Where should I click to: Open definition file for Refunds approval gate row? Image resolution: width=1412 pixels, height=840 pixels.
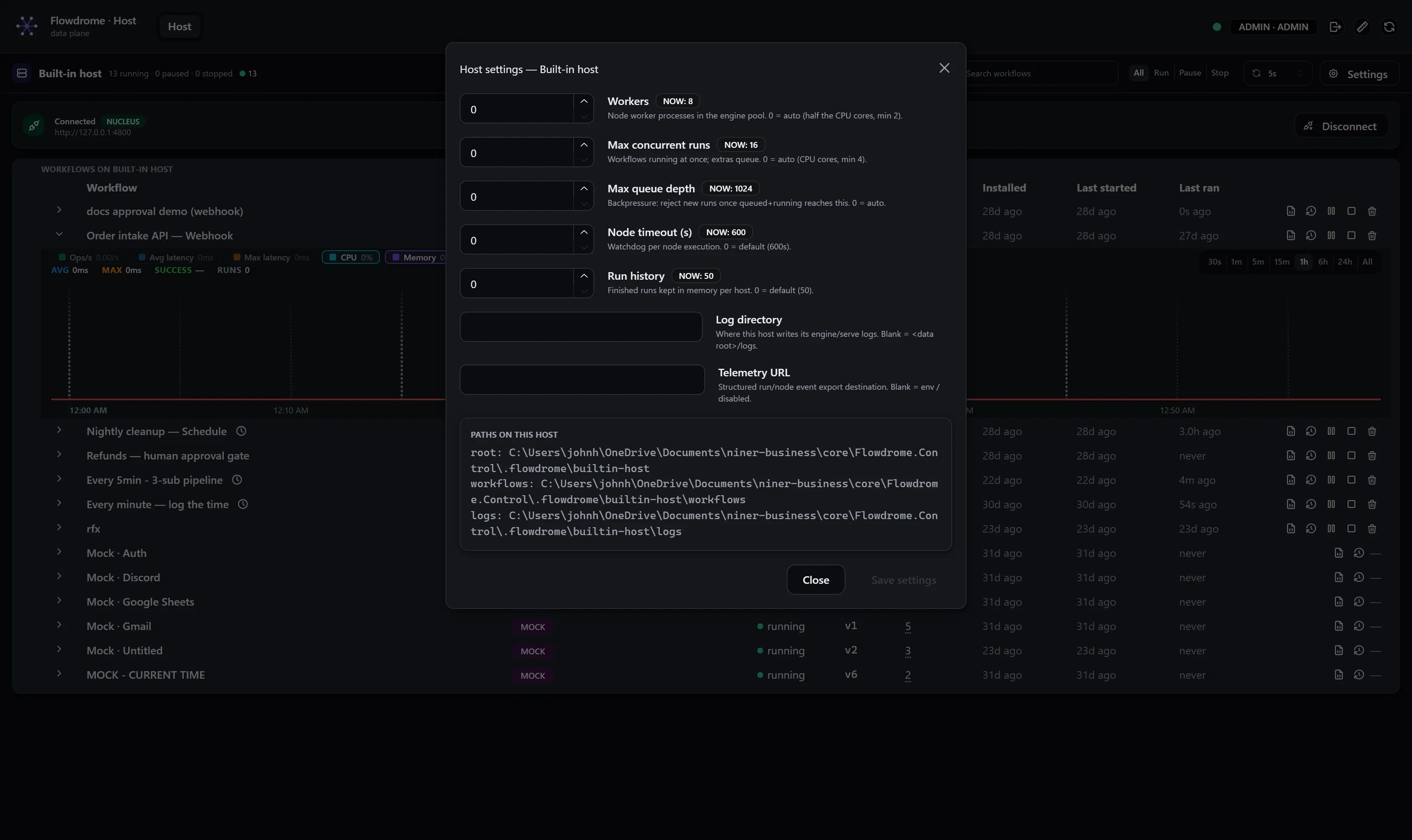1291,456
